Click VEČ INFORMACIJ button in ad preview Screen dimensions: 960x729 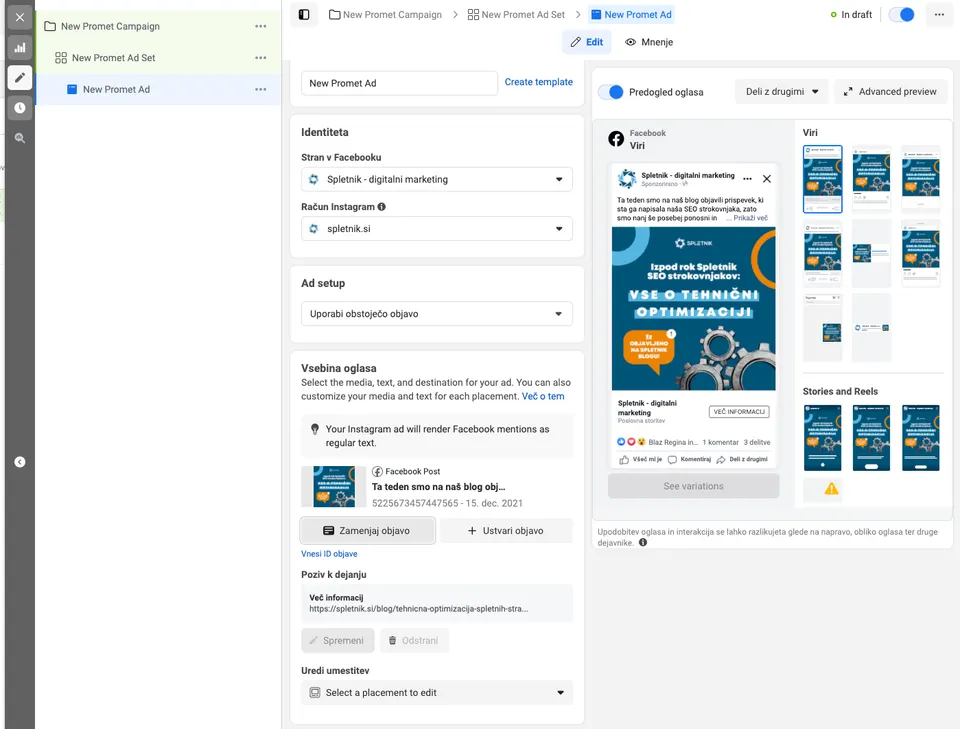[739, 412]
